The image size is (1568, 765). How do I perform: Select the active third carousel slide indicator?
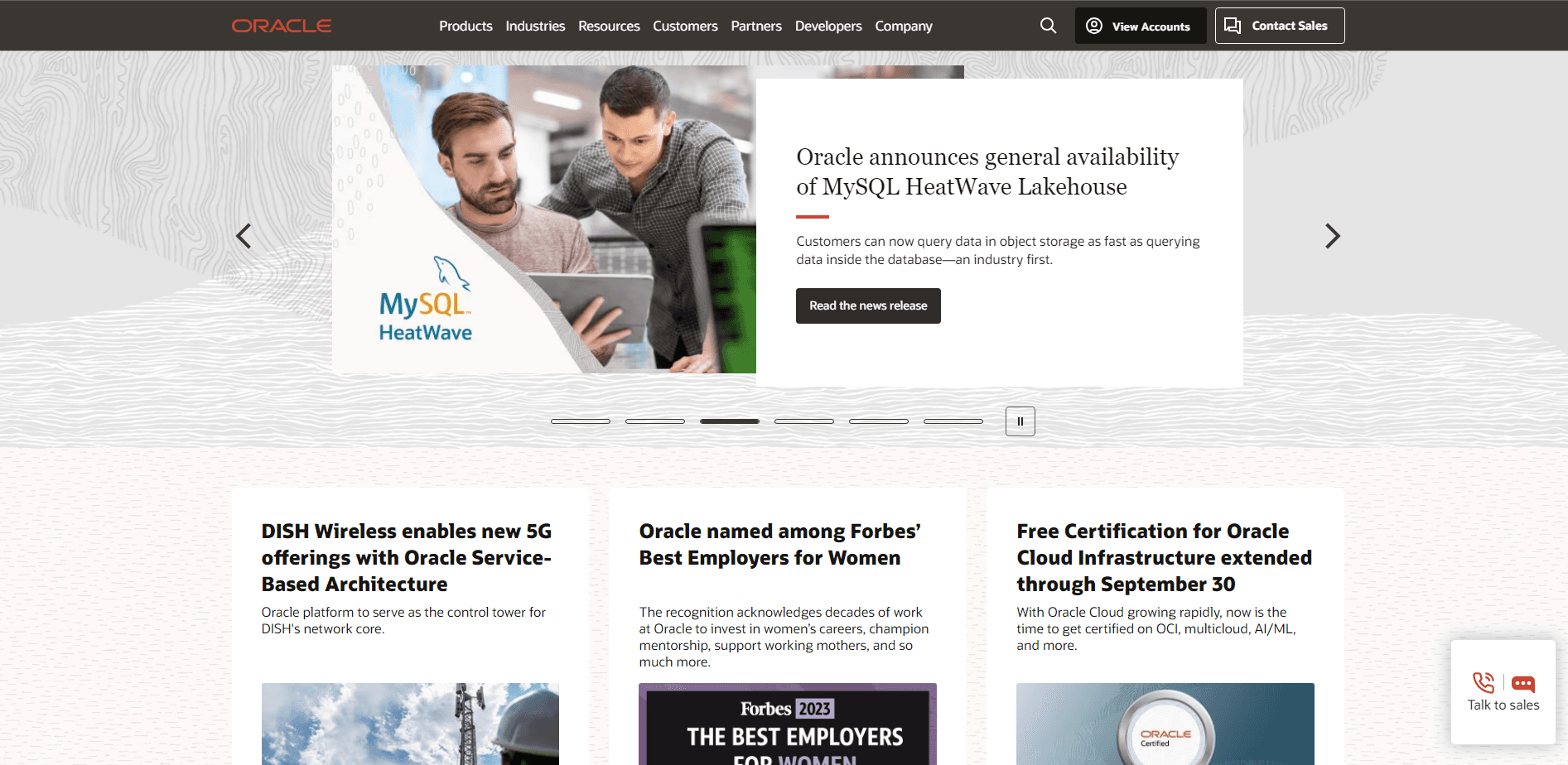(730, 421)
